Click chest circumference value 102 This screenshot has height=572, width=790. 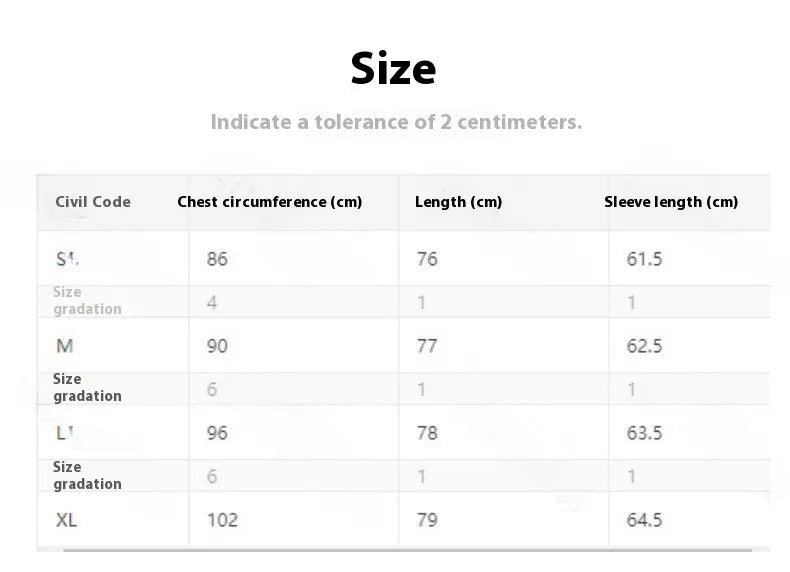click(x=221, y=520)
